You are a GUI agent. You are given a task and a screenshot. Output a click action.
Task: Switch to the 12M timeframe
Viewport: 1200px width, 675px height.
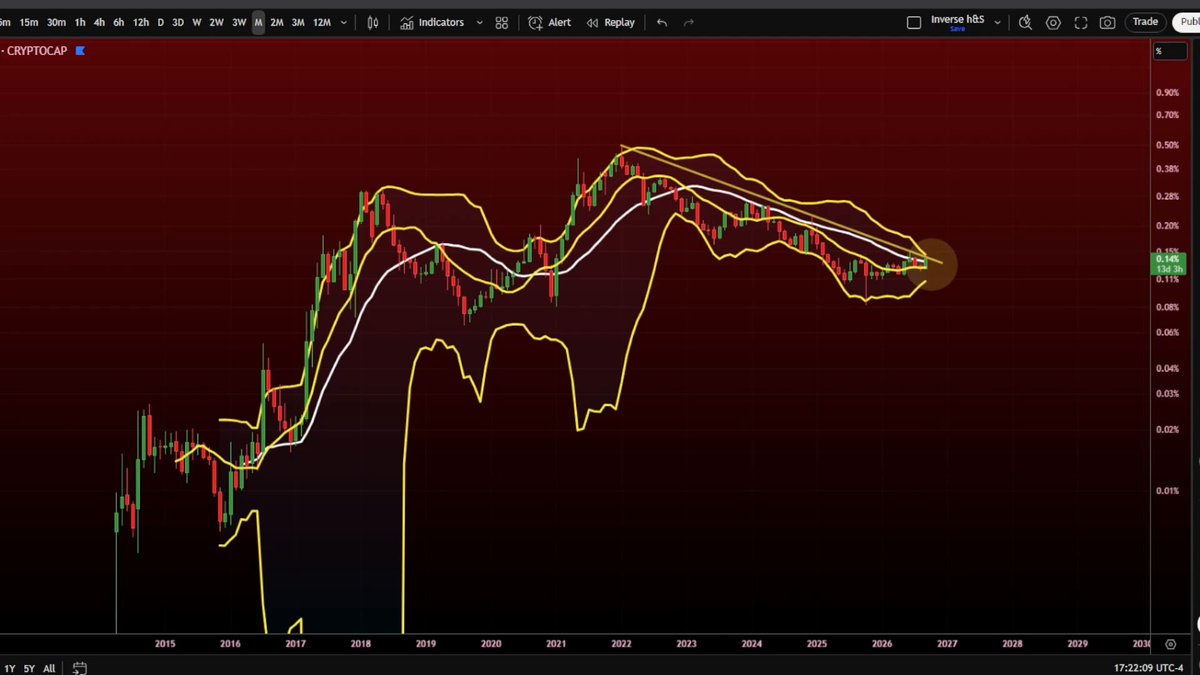click(x=322, y=22)
